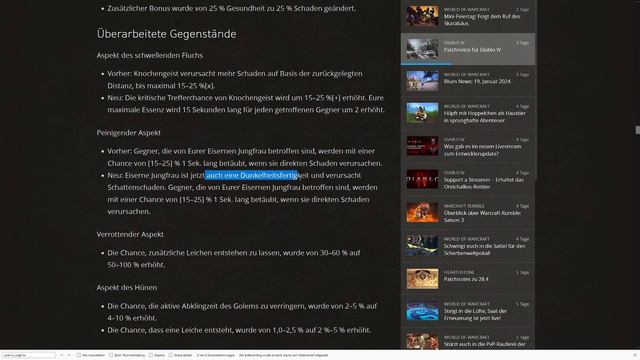
Task: Click the subheading 'Aspekt des Hünen'
Action: pos(127,287)
